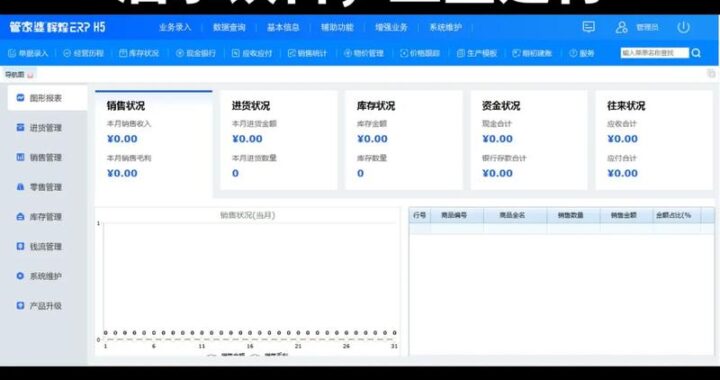Focus the menu name search field
The height and width of the screenshot is (380, 720).
655,53
